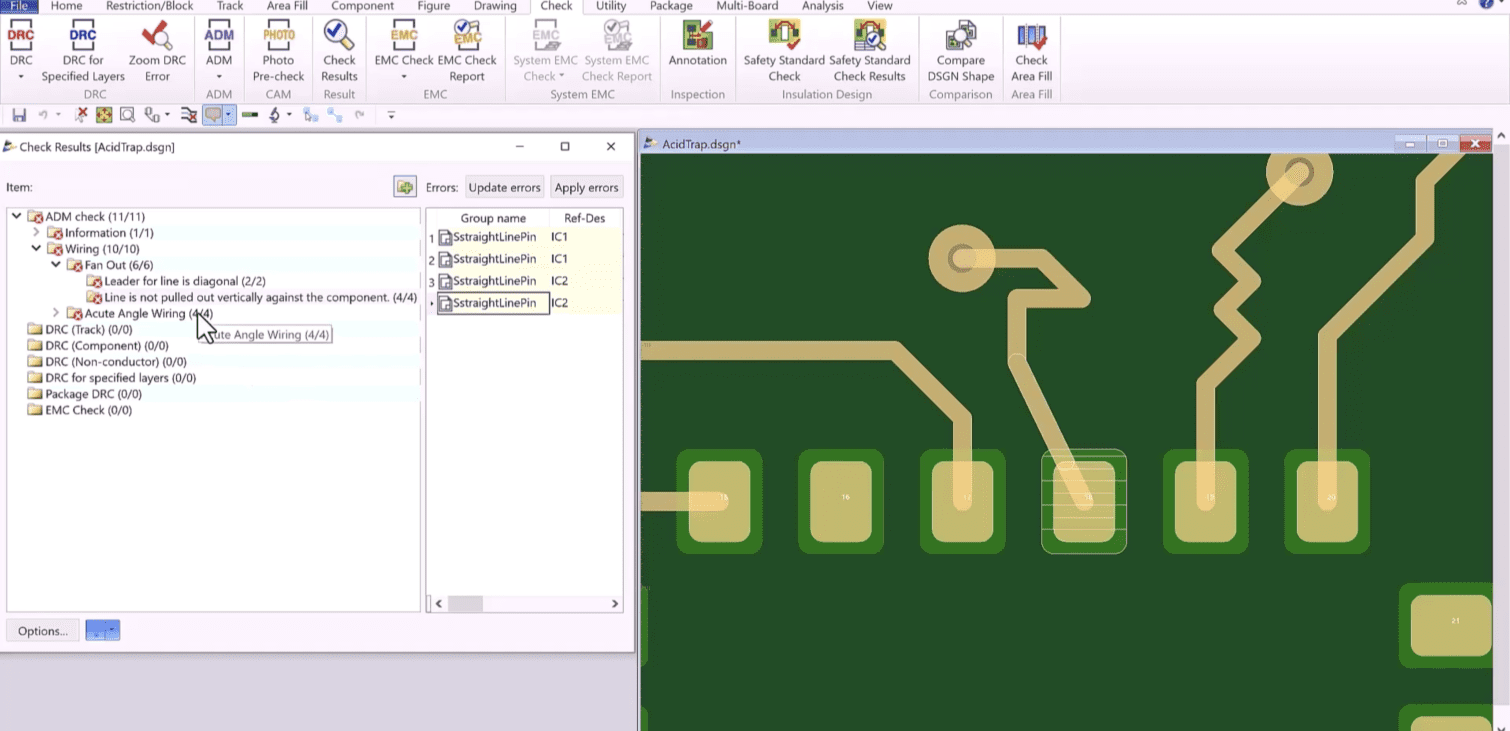Screen dimensions: 1510x731
Task: Collapse the Fan Out (6/6) node
Action: (56, 265)
